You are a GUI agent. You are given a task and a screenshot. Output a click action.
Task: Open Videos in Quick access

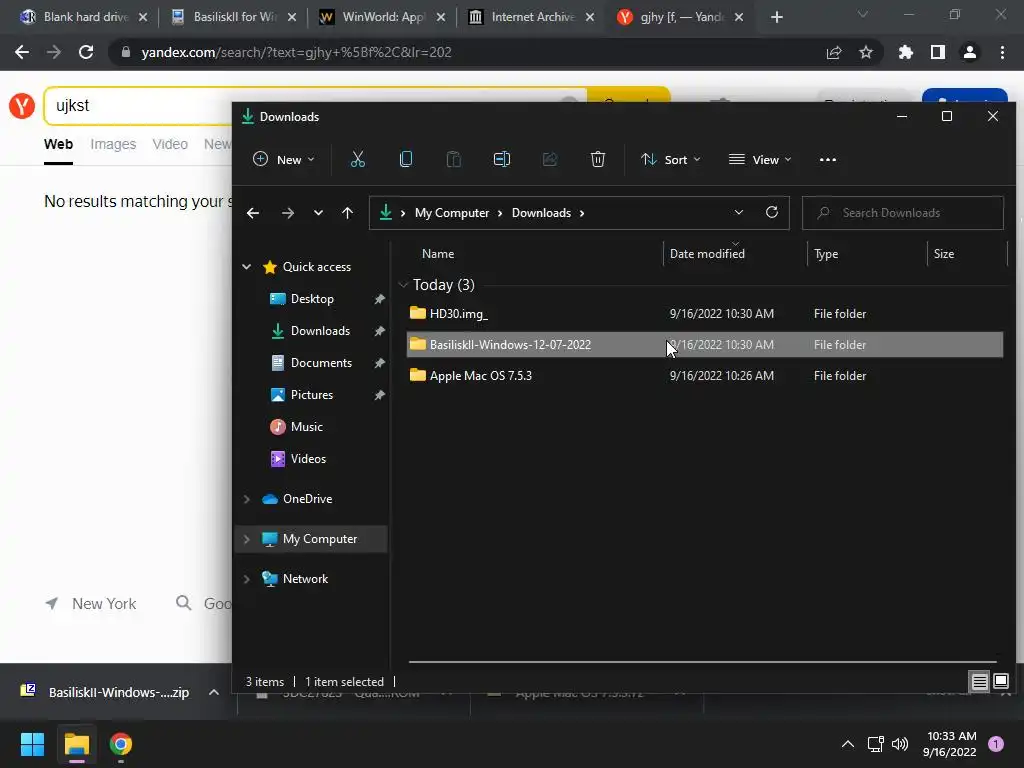pos(308,458)
